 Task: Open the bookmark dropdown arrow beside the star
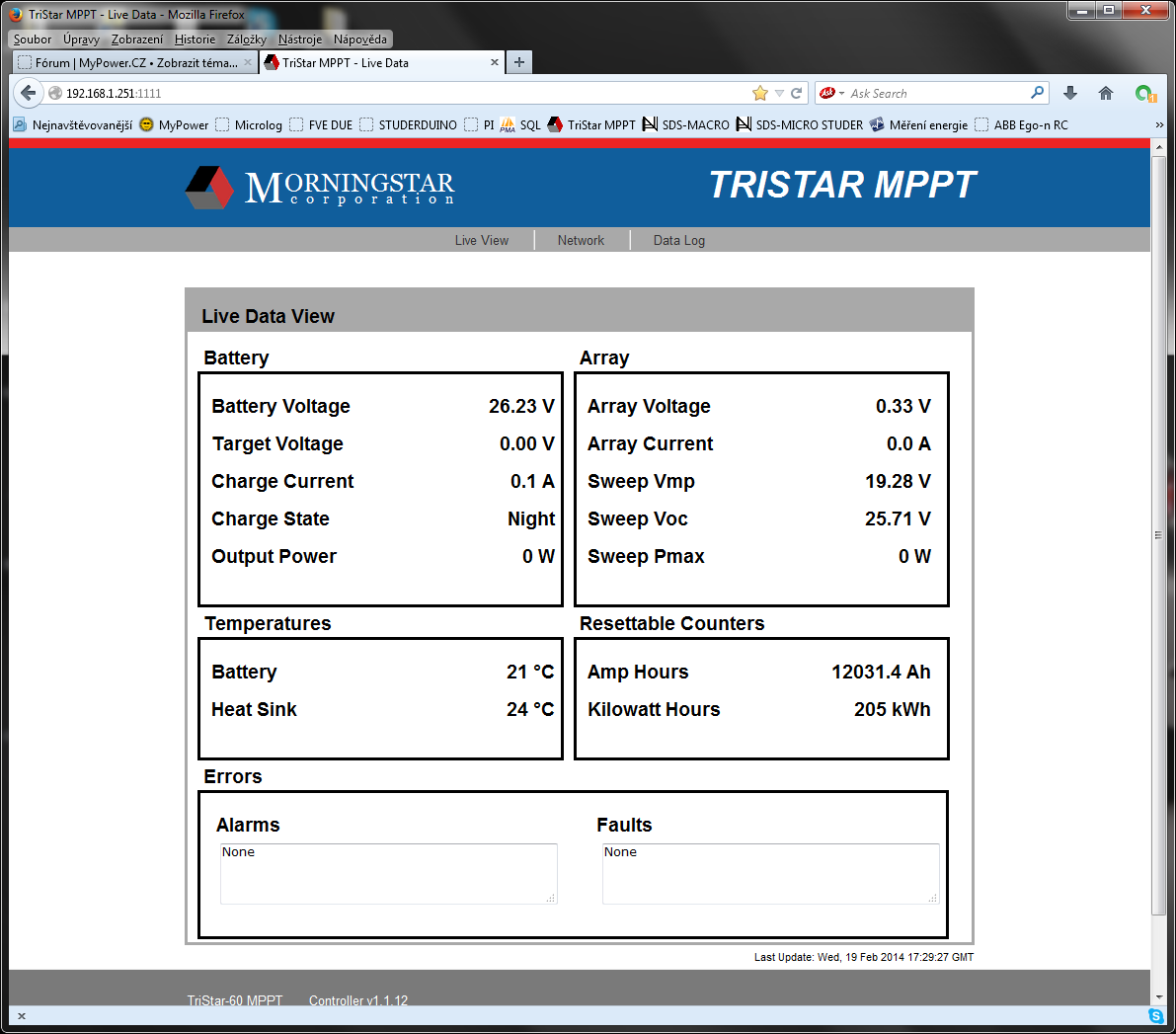[779, 93]
